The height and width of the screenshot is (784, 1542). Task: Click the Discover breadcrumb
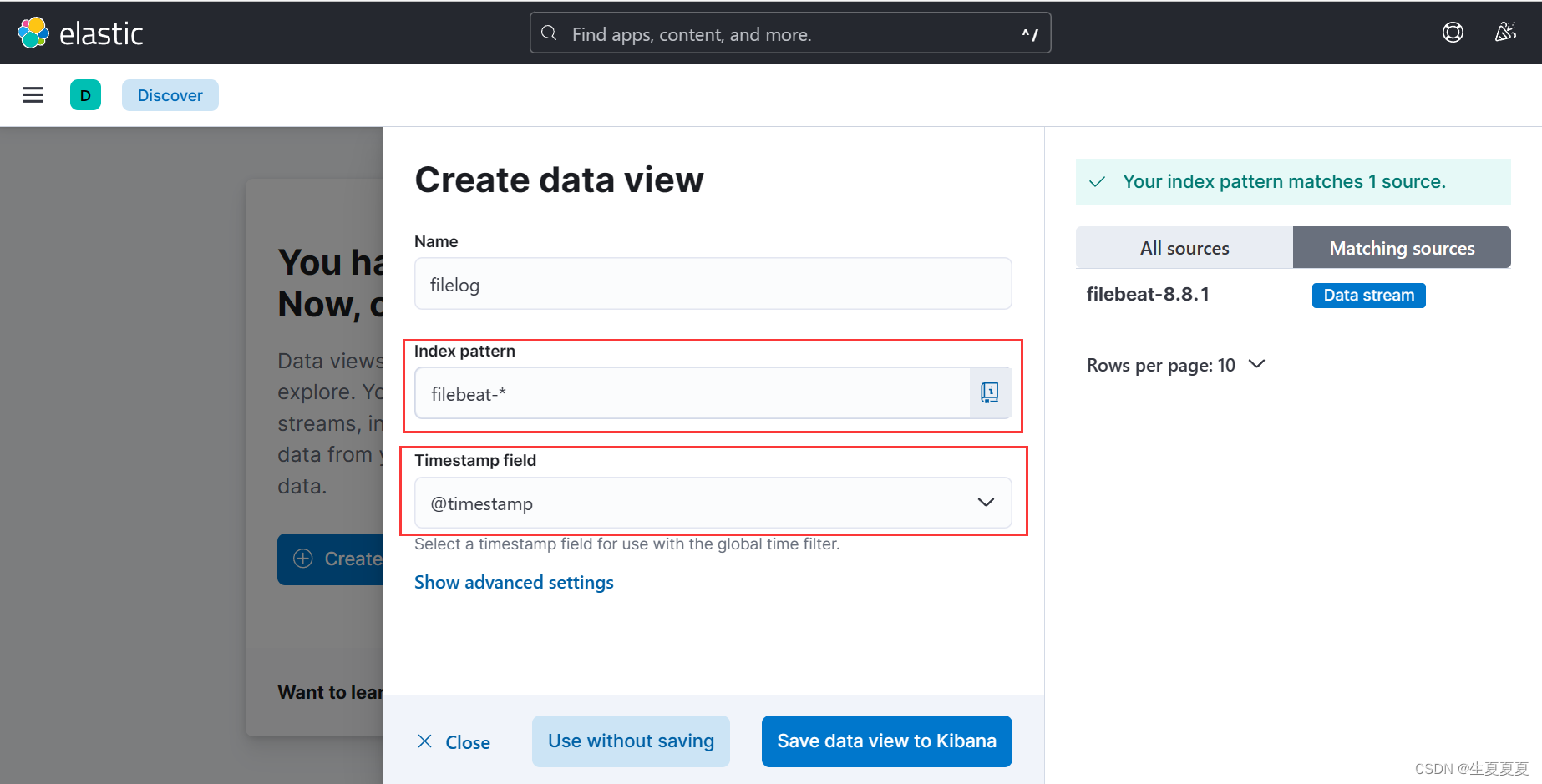(x=170, y=95)
